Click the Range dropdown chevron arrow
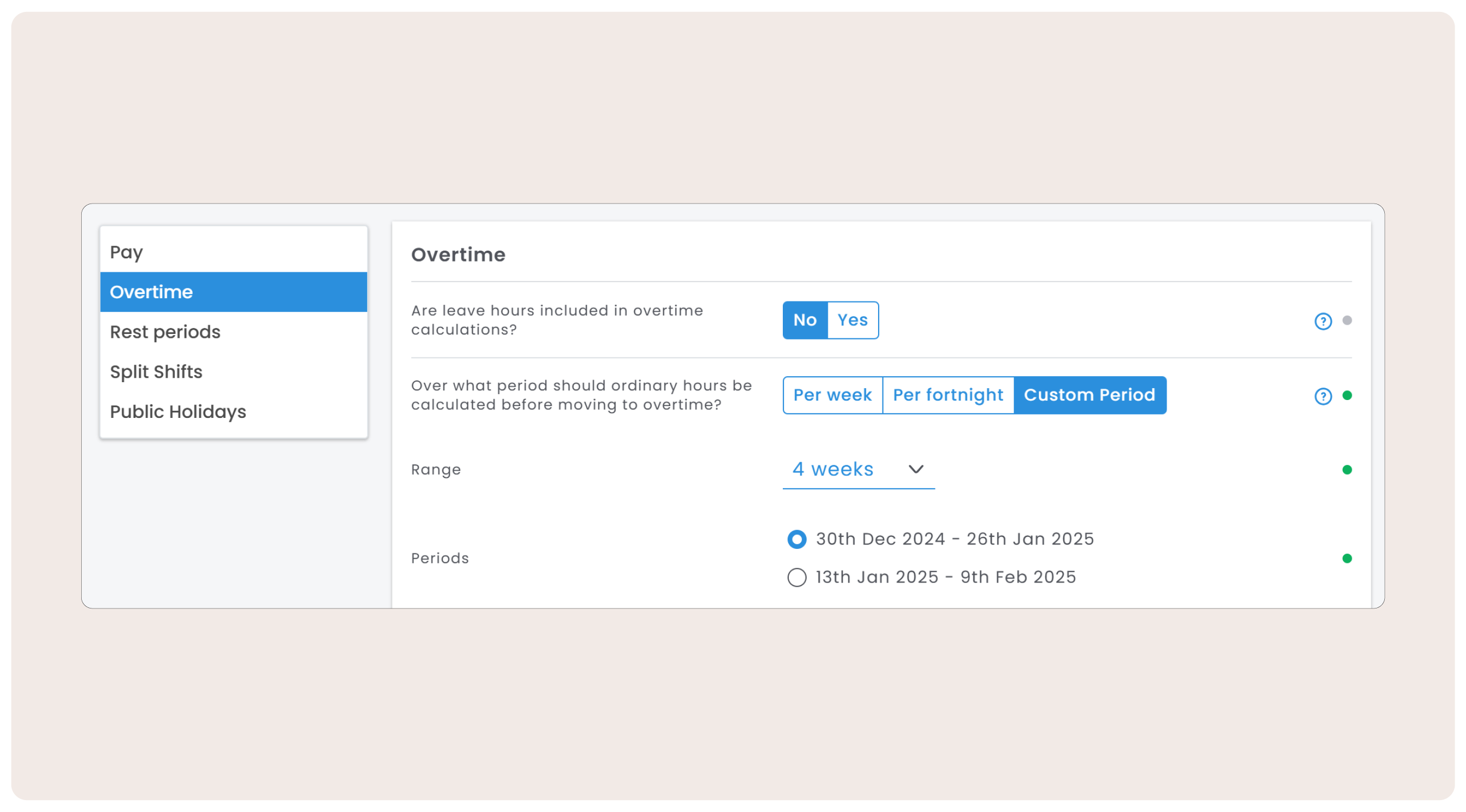 [915, 469]
